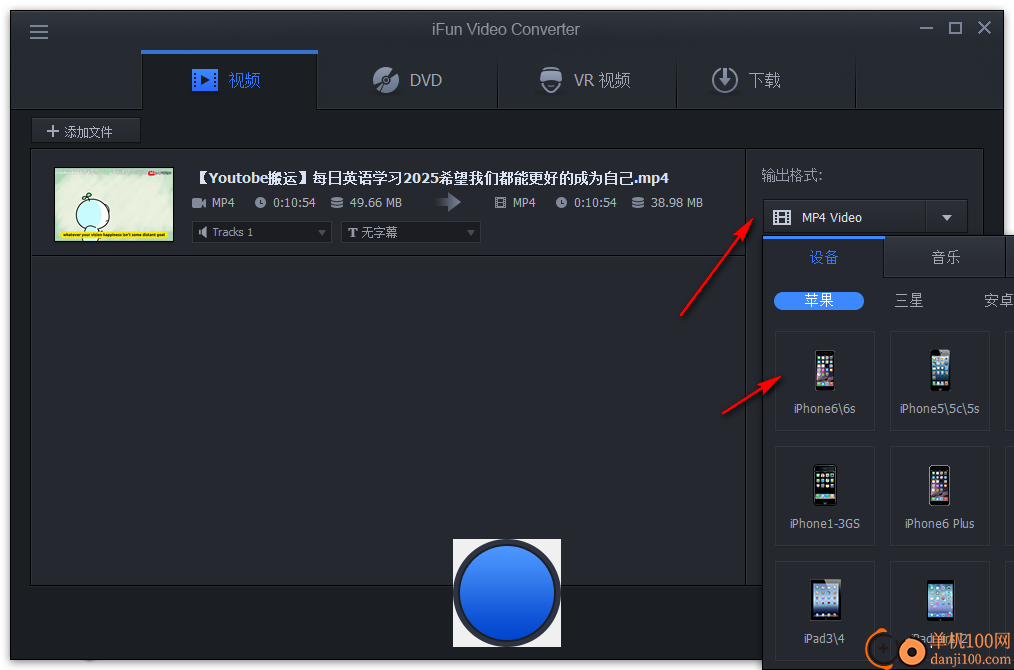Click the film icon in 视频 tab
The image size is (1014, 670).
click(x=205, y=80)
